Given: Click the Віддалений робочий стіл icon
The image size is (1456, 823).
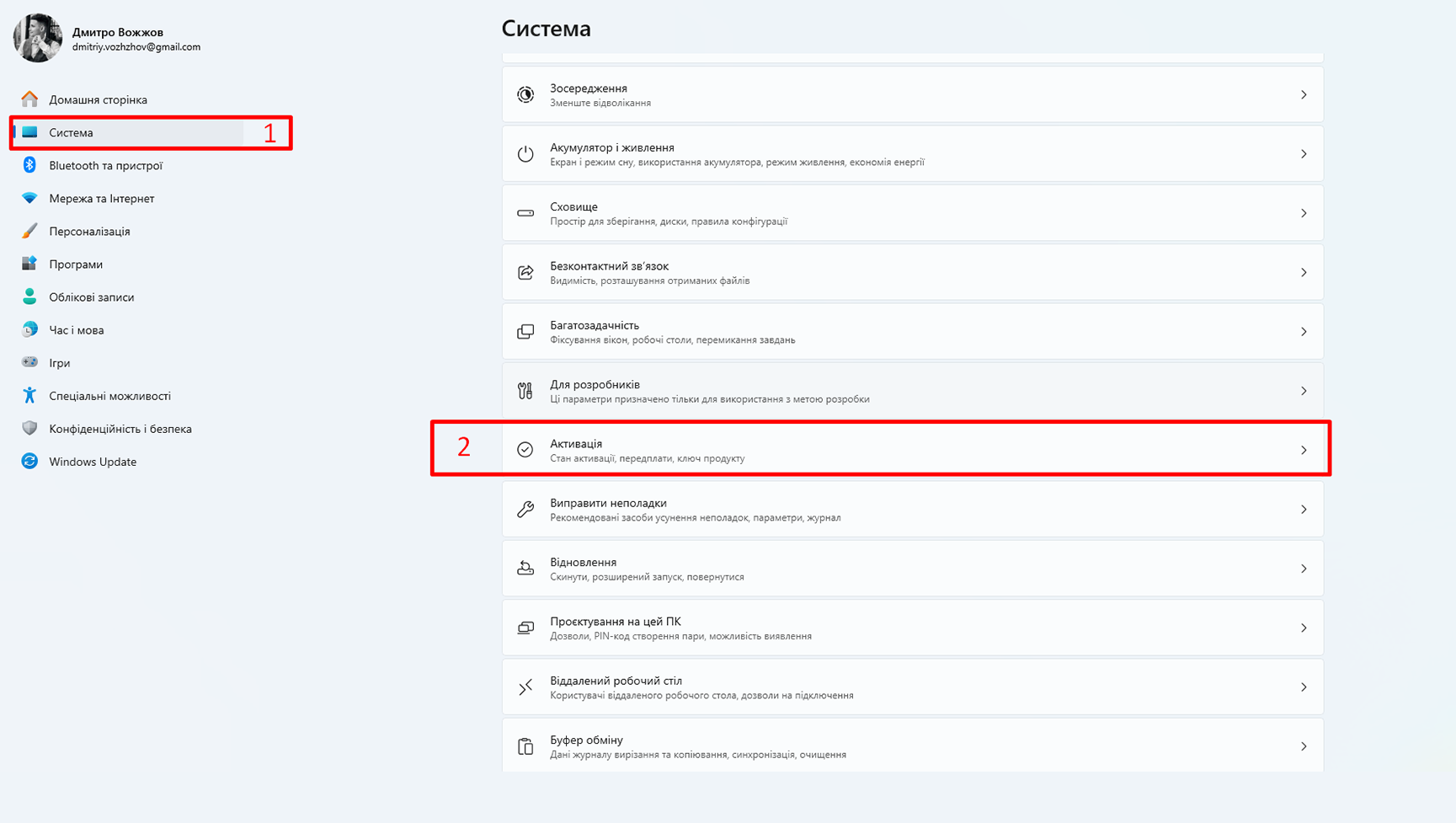Looking at the screenshot, I should click(525, 687).
